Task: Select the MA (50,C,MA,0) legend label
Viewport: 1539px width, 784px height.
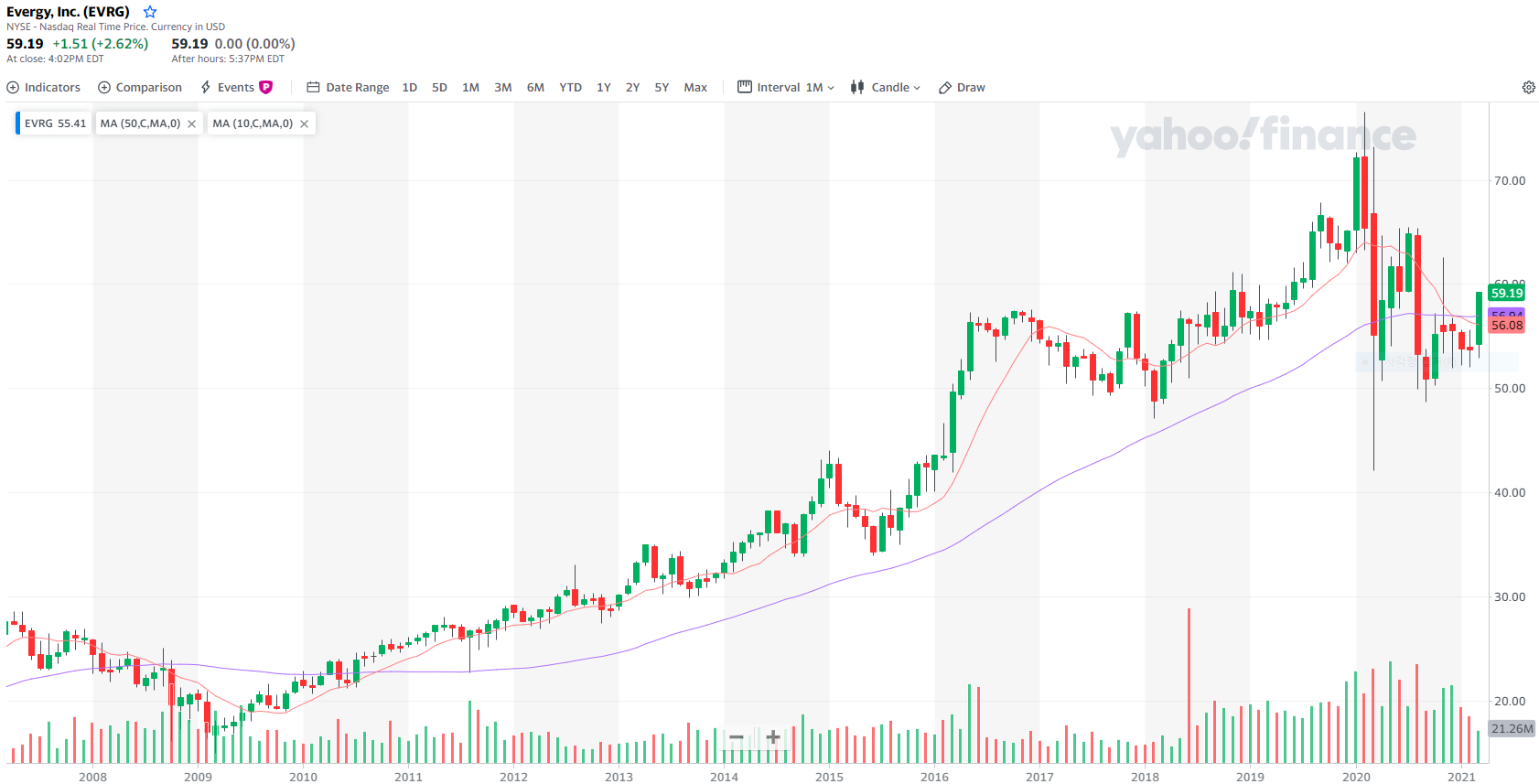Action: (140, 124)
